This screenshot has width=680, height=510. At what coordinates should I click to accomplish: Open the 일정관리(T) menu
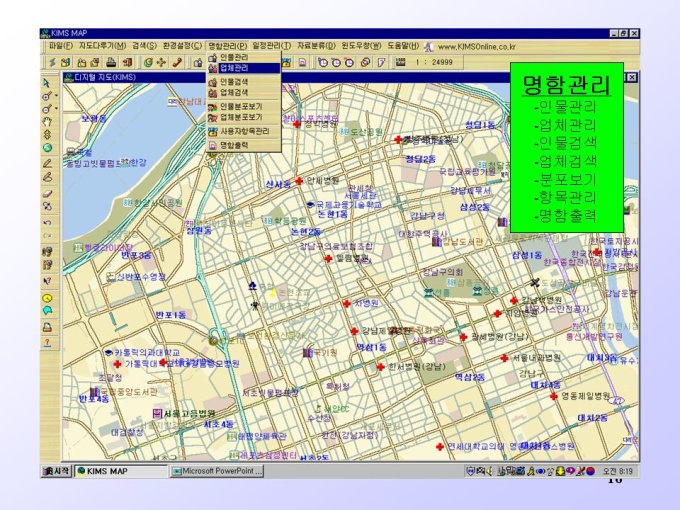coord(271,46)
